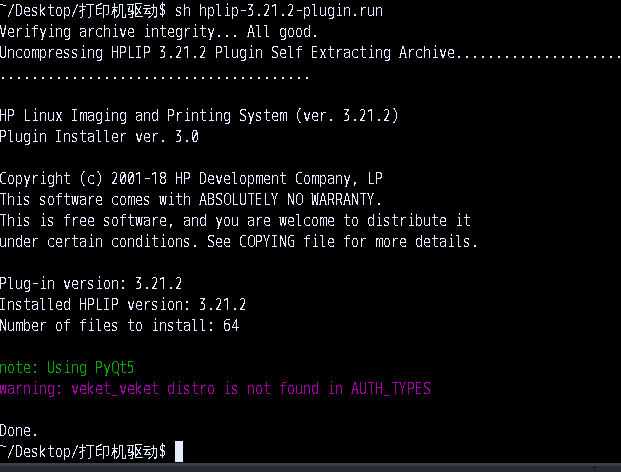621x472 pixels.
Task: Click the 'COPYING' word in the license line
Action: 267,242
